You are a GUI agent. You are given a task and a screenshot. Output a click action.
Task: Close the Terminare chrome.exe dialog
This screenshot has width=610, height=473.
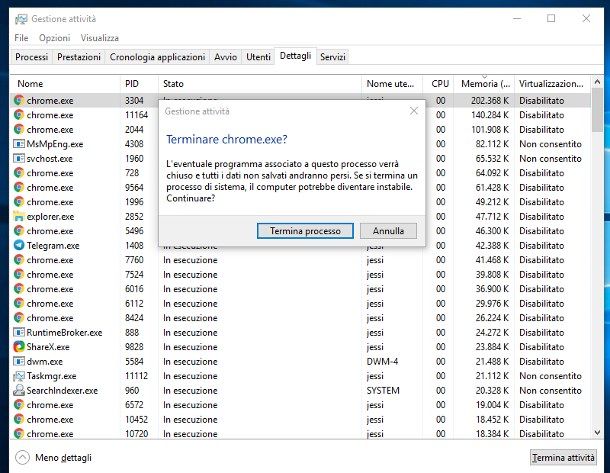click(x=414, y=111)
